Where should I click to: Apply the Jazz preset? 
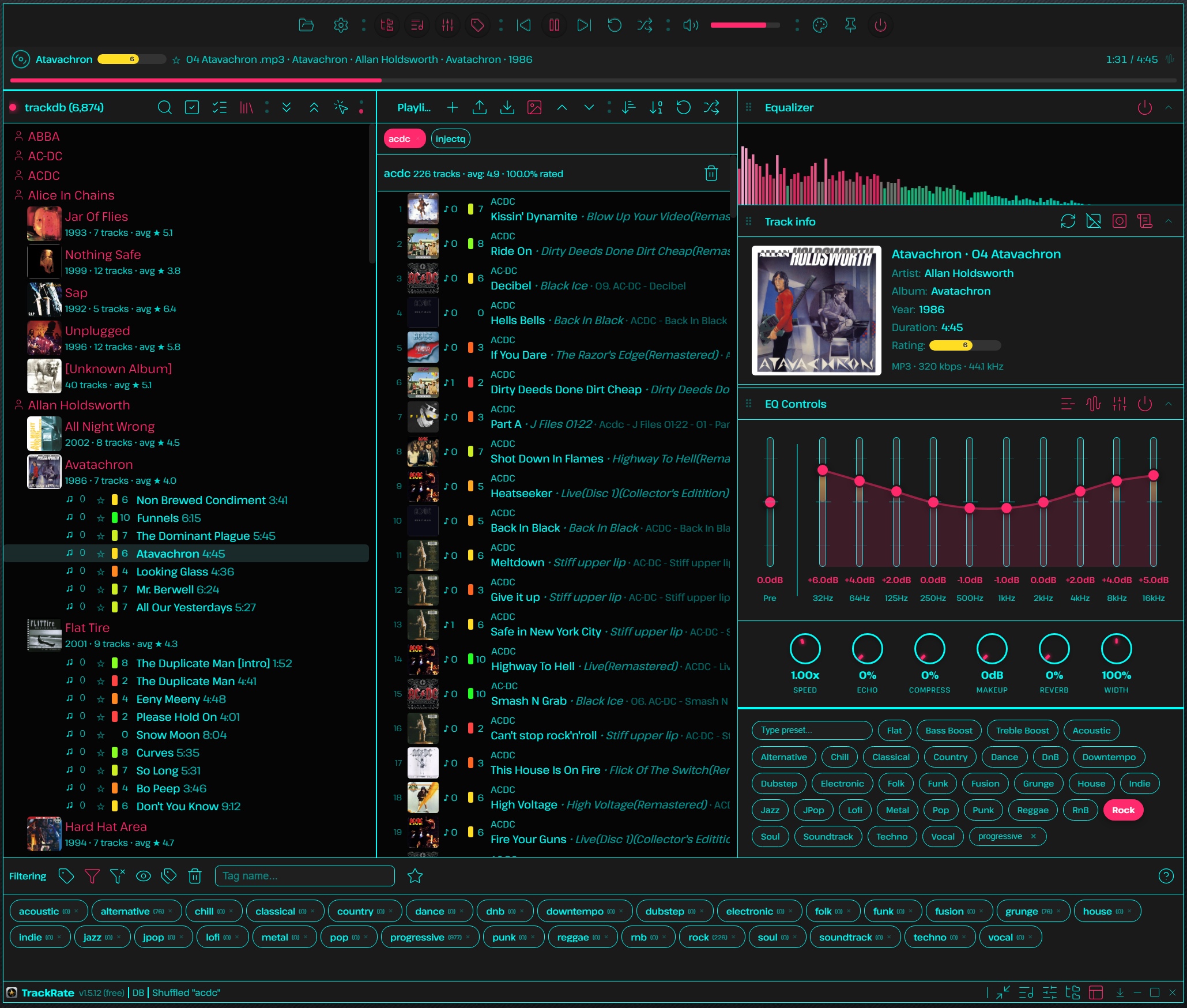[770, 810]
